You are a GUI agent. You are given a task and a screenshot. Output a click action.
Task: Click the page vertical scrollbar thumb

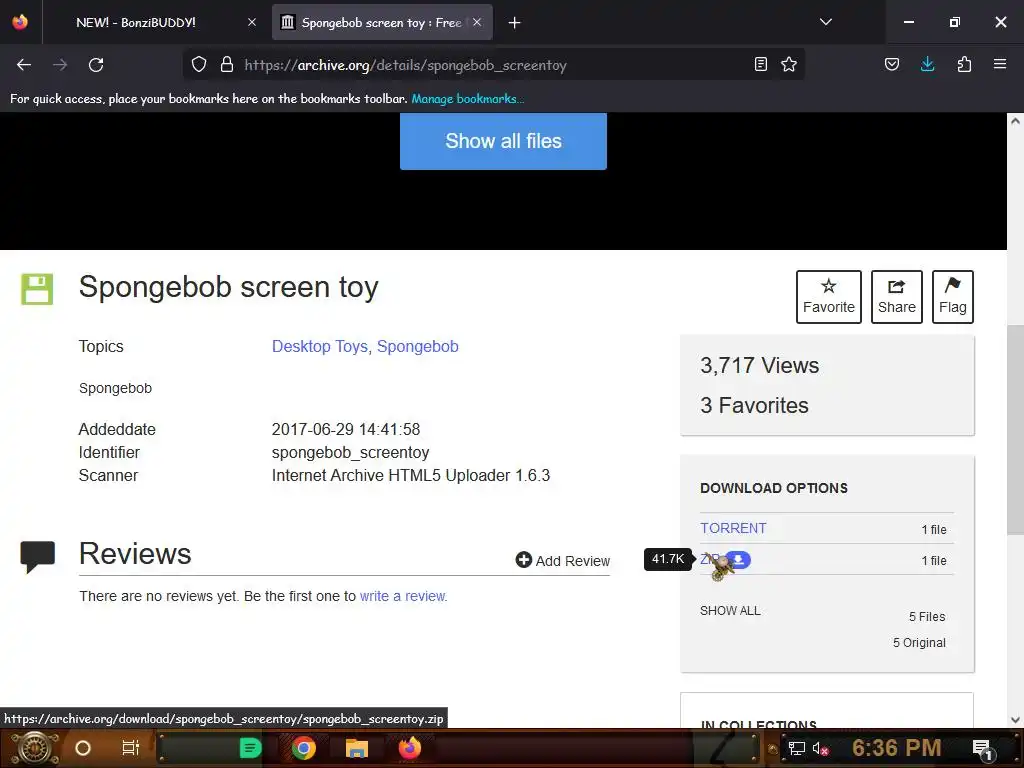(x=1016, y=428)
